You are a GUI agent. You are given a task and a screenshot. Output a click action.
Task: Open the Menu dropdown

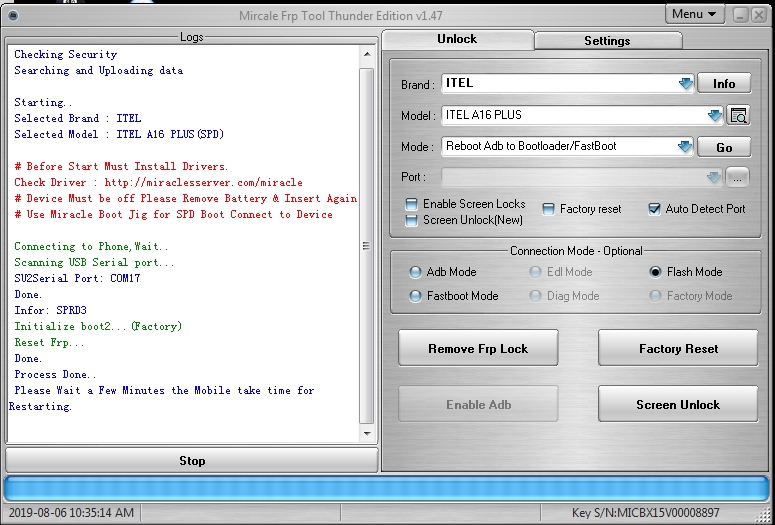(x=695, y=14)
